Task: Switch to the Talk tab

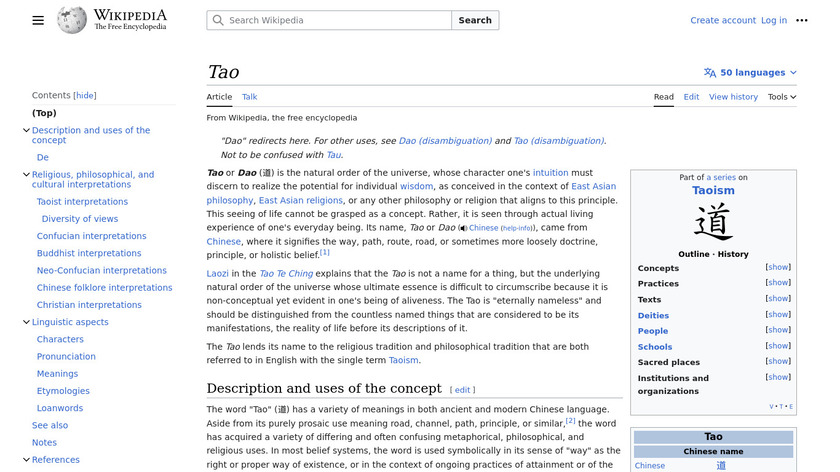Action: tap(250, 97)
